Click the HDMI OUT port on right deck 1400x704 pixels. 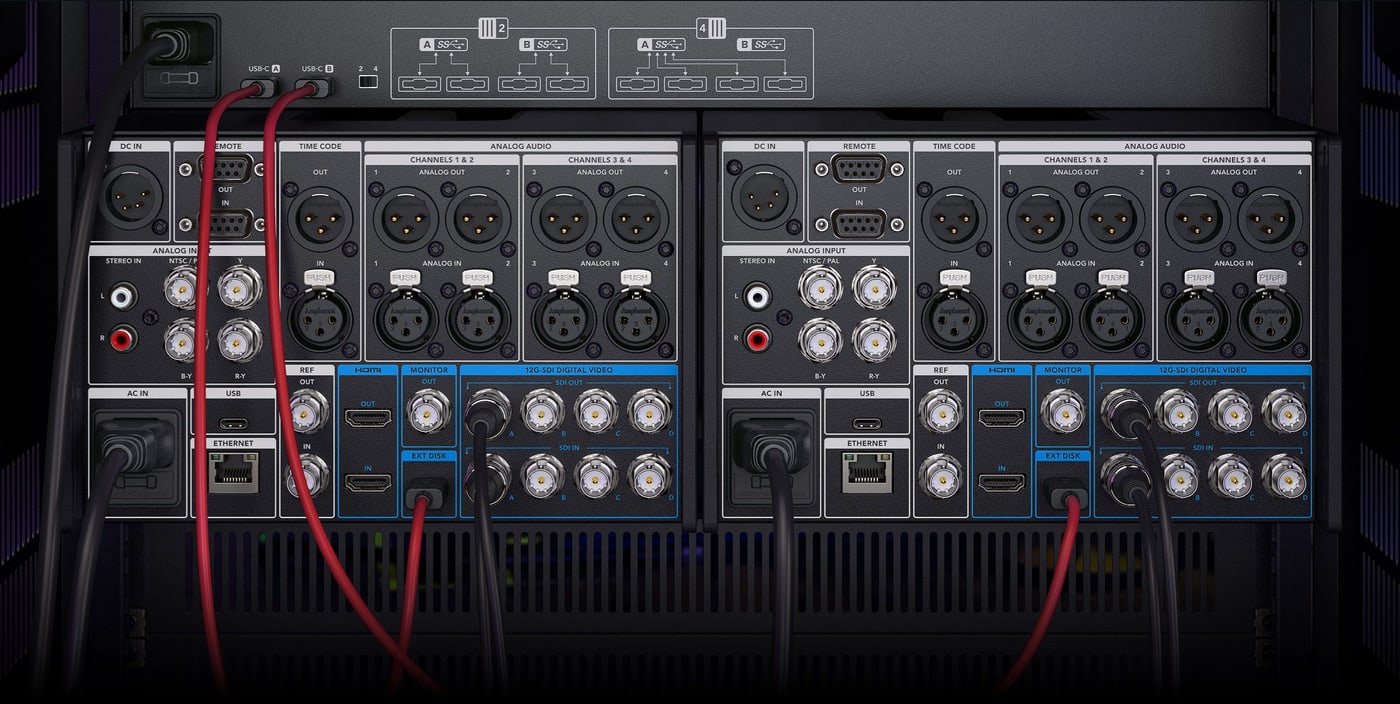[x=1001, y=418]
